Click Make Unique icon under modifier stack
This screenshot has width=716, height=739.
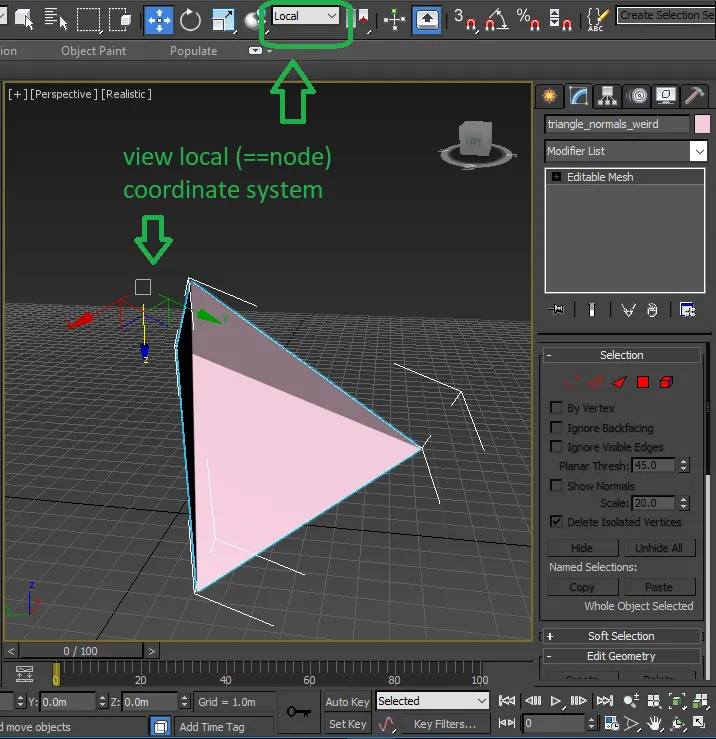point(628,310)
